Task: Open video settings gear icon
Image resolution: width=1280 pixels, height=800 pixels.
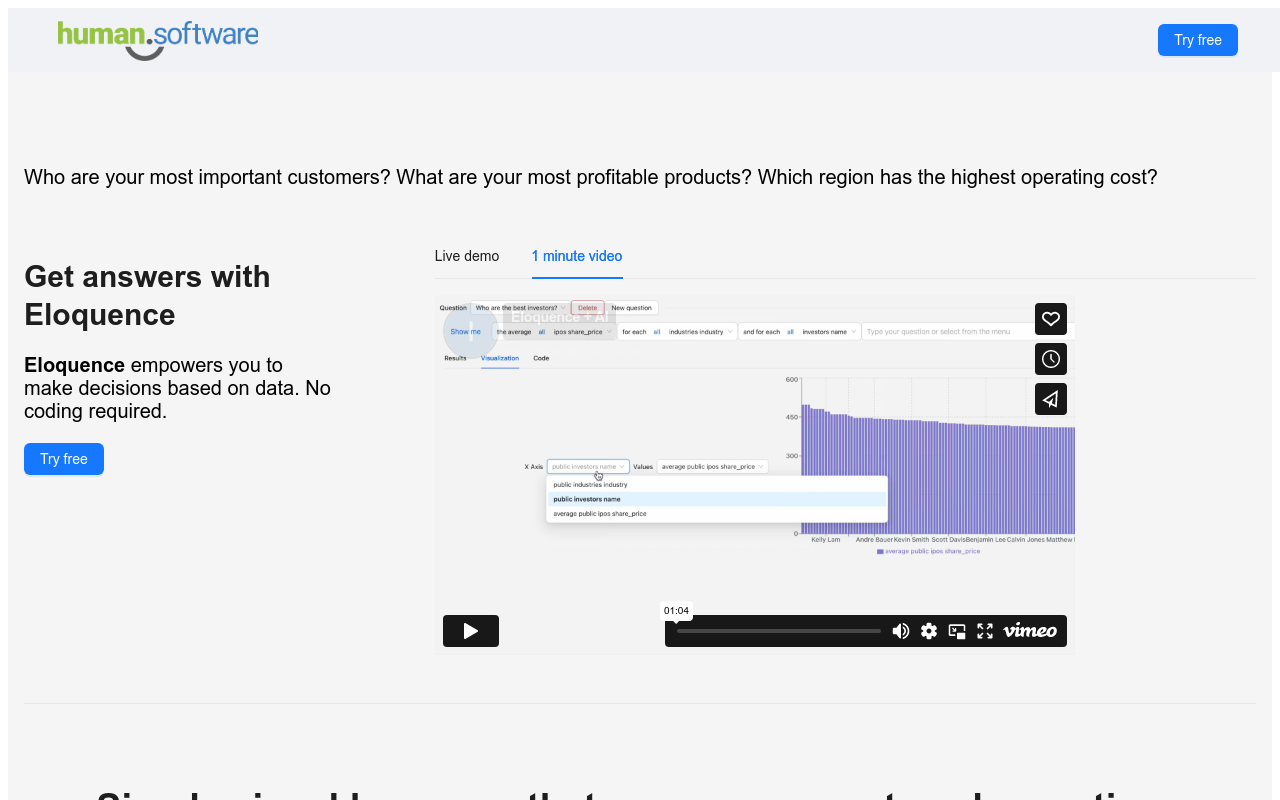Action: 929,631
